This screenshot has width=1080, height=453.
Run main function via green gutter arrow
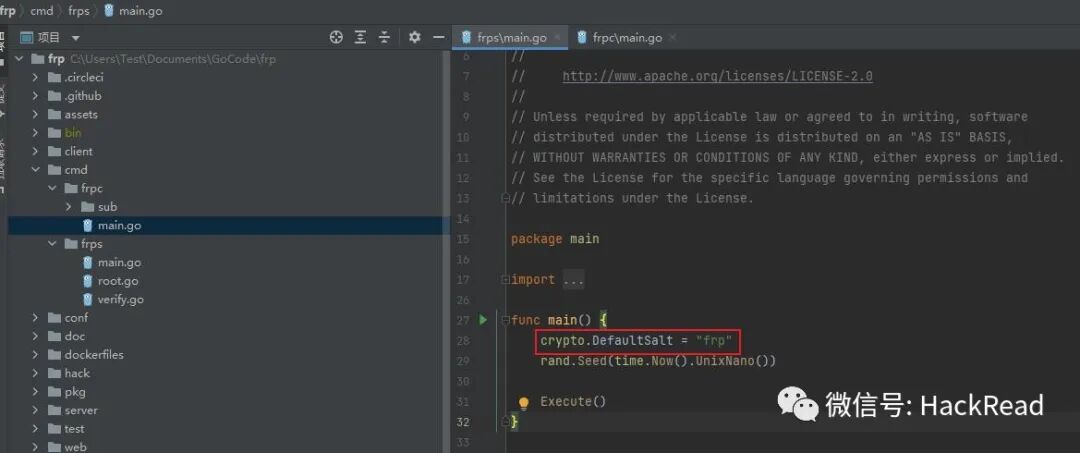[x=483, y=319]
